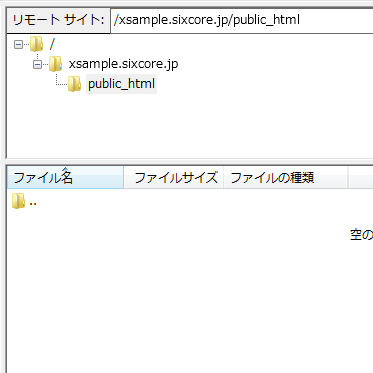Image resolution: width=373 pixels, height=373 pixels.
Task: Select the public_html tree label
Action: pyautogui.click(x=121, y=84)
